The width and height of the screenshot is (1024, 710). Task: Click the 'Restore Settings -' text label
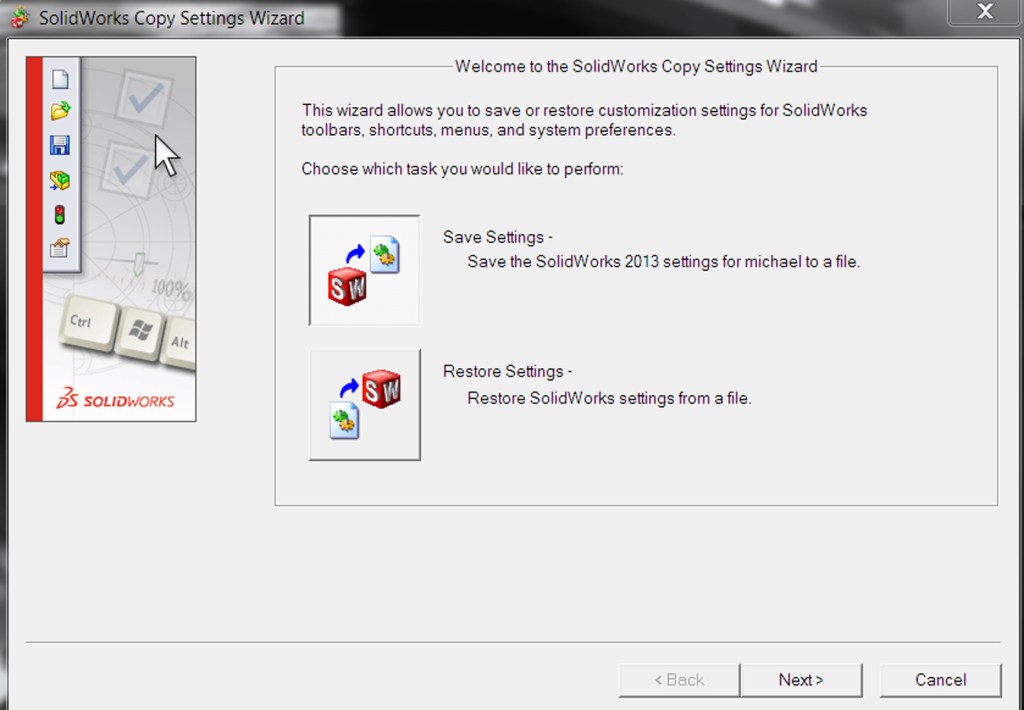tap(507, 371)
